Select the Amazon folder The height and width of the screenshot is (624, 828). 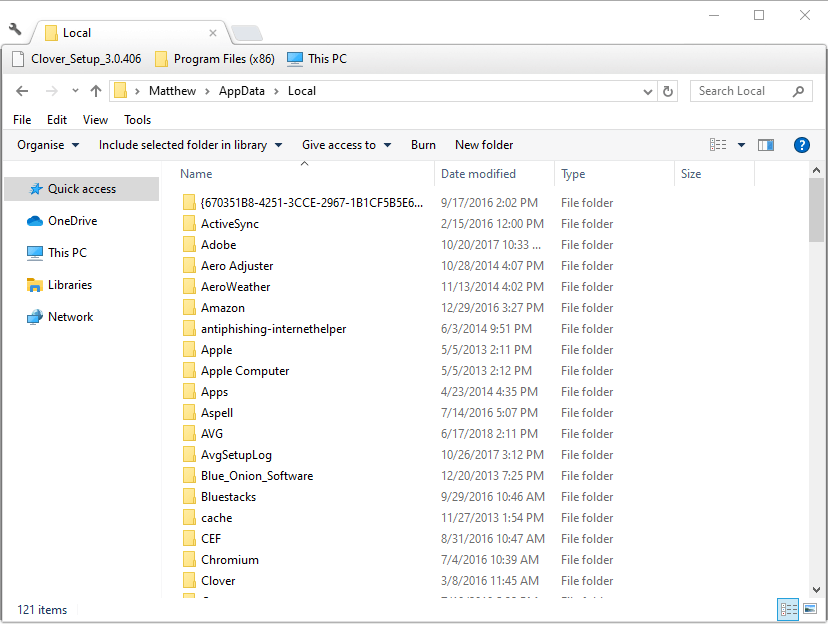pos(223,308)
